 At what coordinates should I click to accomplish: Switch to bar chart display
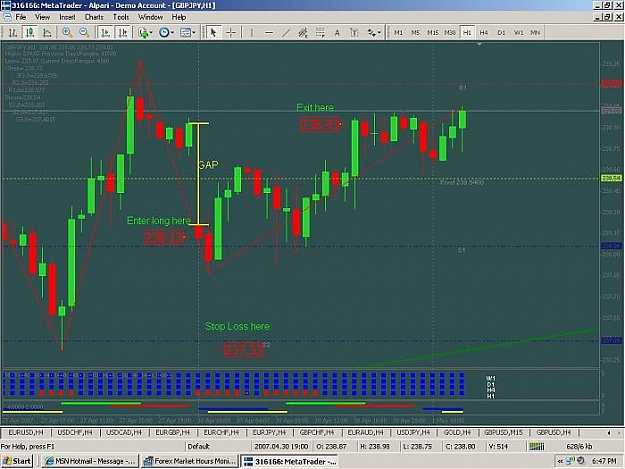[12, 33]
